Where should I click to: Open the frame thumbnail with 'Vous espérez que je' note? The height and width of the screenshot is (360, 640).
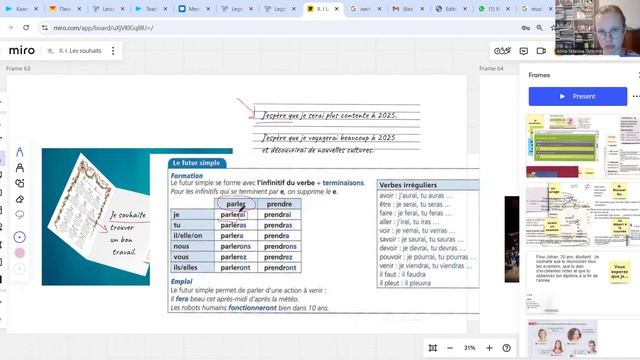(x=583, y=283)
